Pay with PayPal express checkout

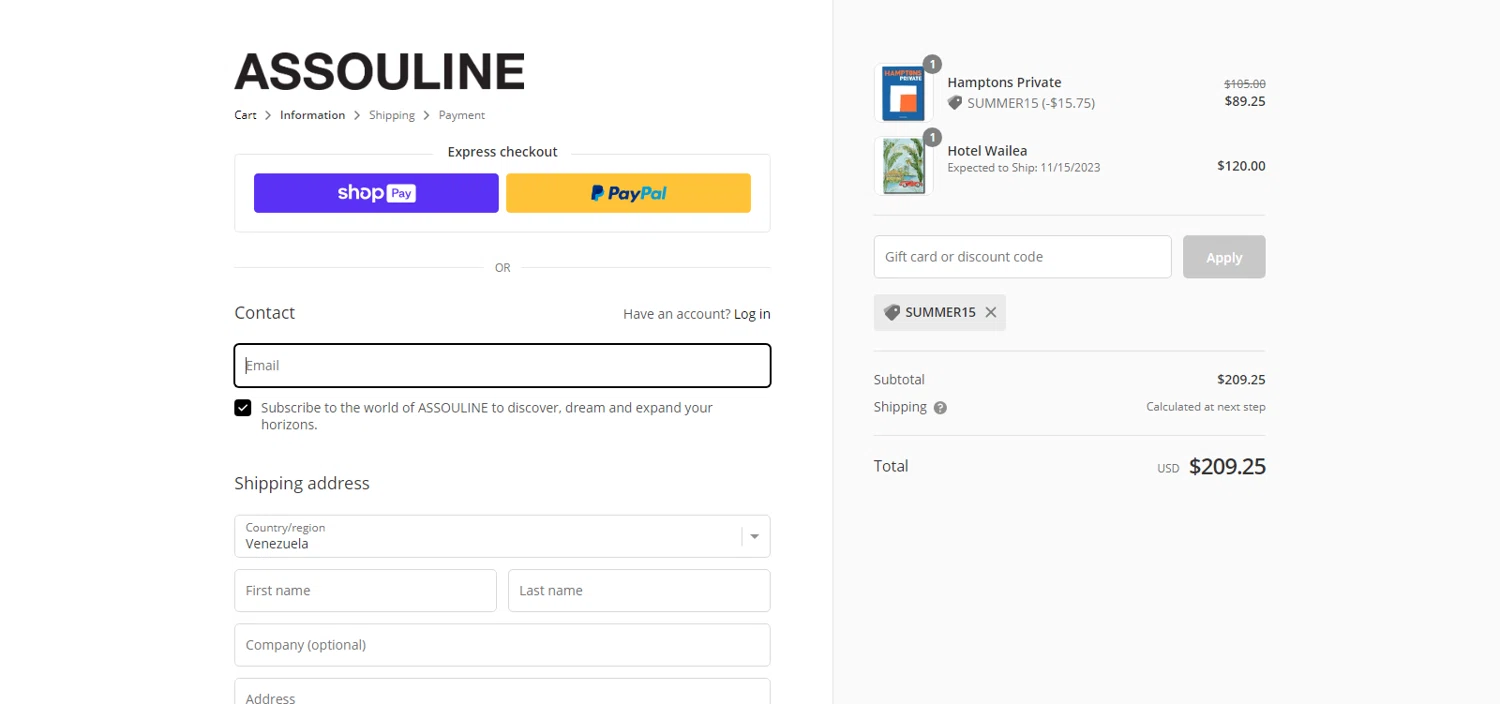(x=628, y=193)
